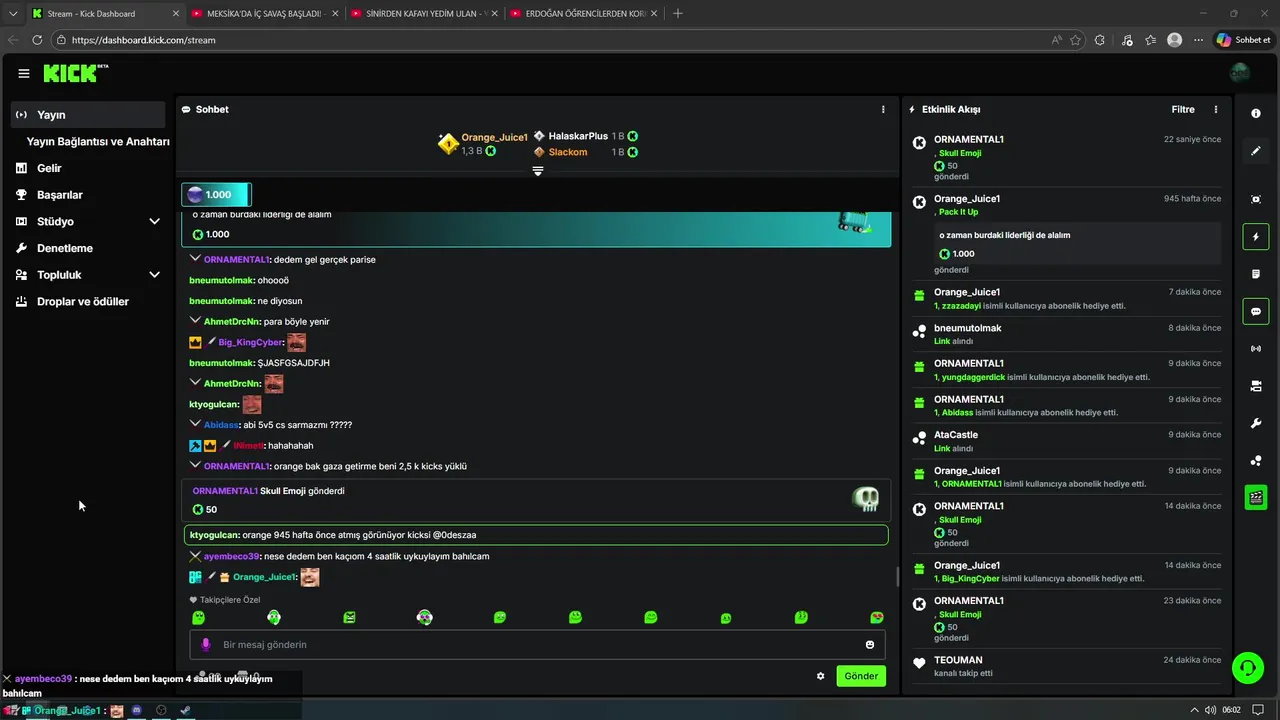Click bneumutolmak Link alındı event

(x=1066, y=334)
